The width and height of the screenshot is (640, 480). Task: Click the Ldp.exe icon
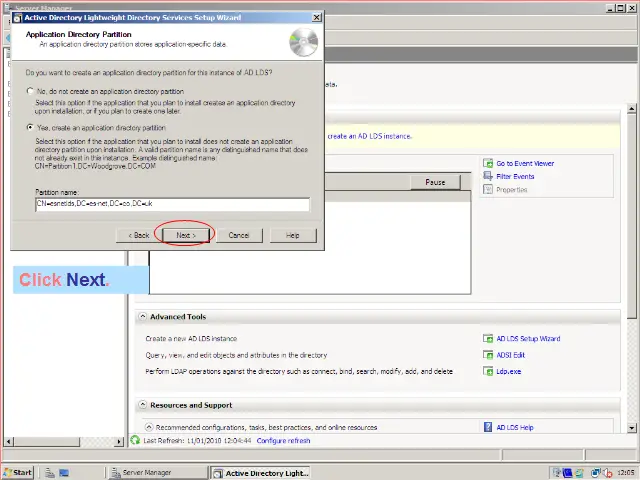pyautogui.click(x=488, y=371)
